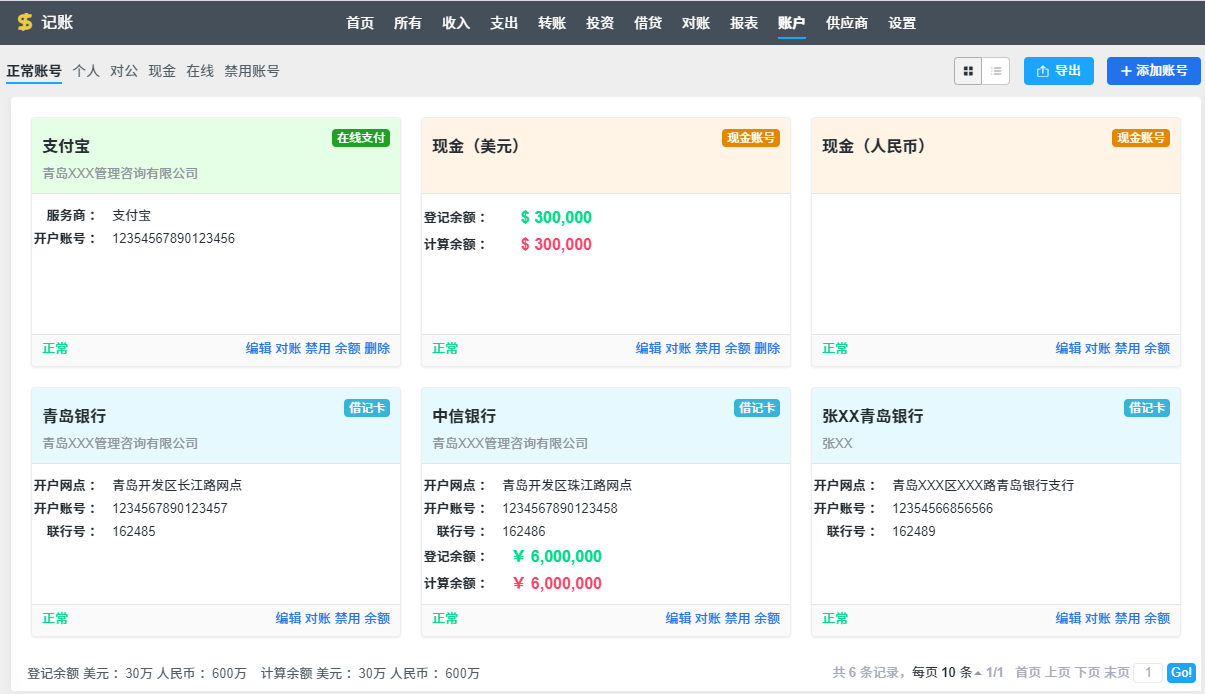Switch to list view icon

tap(996, 71)
